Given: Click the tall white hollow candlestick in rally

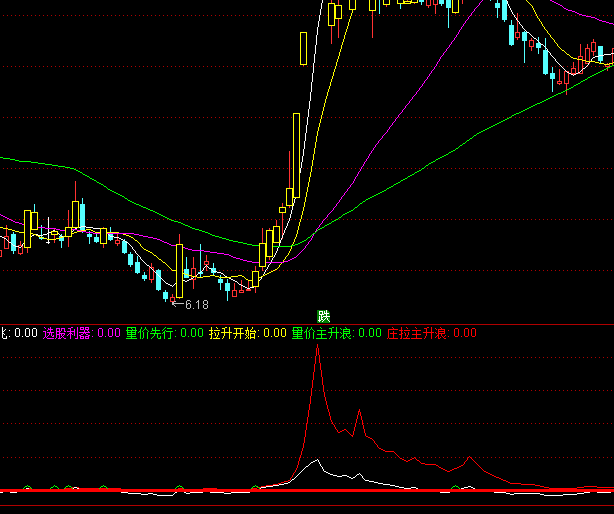Looking at the screenshot, I should click(296, 148).
